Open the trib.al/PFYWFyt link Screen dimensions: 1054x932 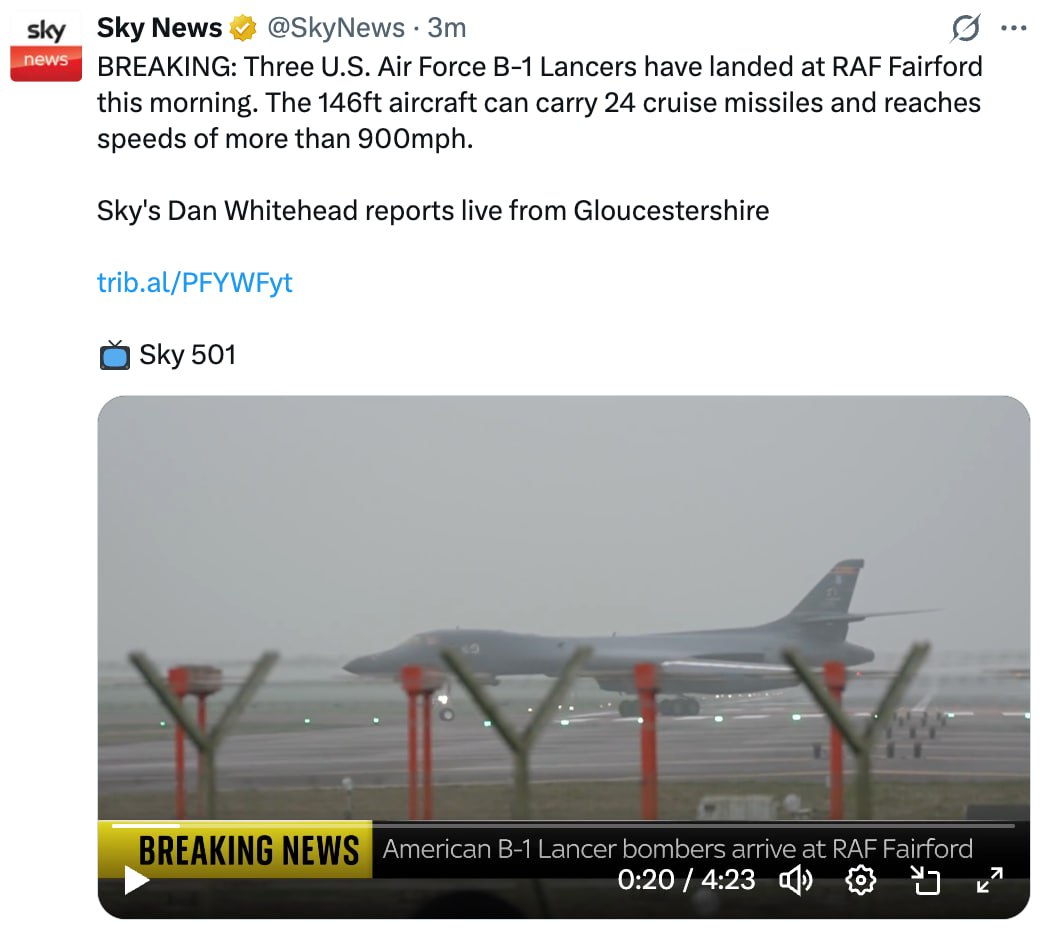tap(195, 283)
